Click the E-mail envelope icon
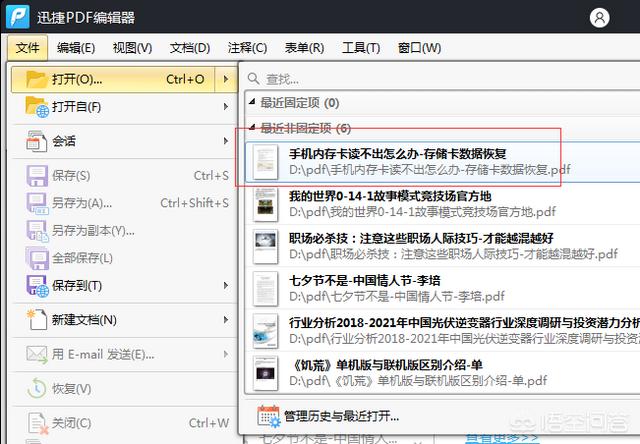The image size is (640, 444). pos(37,354)
